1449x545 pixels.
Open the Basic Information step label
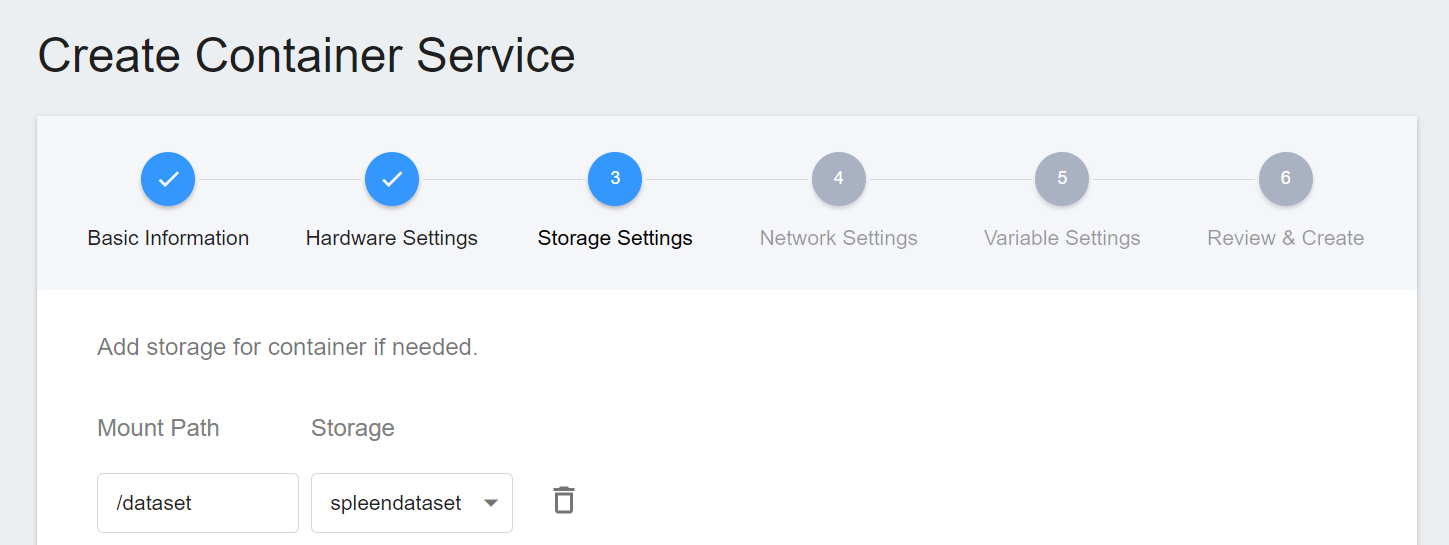pyautogui.click(x=168, y=238)
